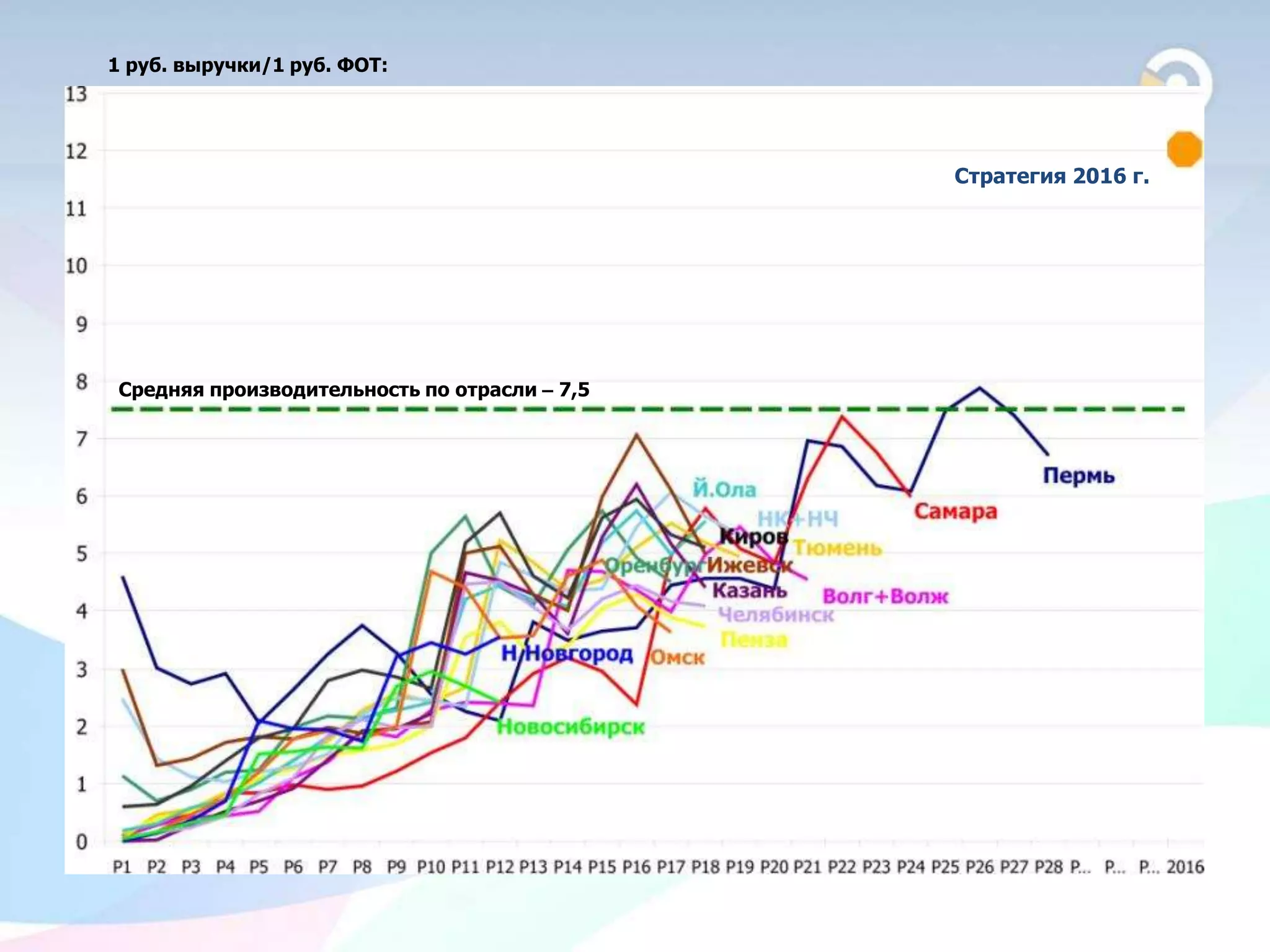This screenshot has width=1270, height=952.
Task: Click the orange Омск series label
Action: pyautogui.click(x=677, y=658)
